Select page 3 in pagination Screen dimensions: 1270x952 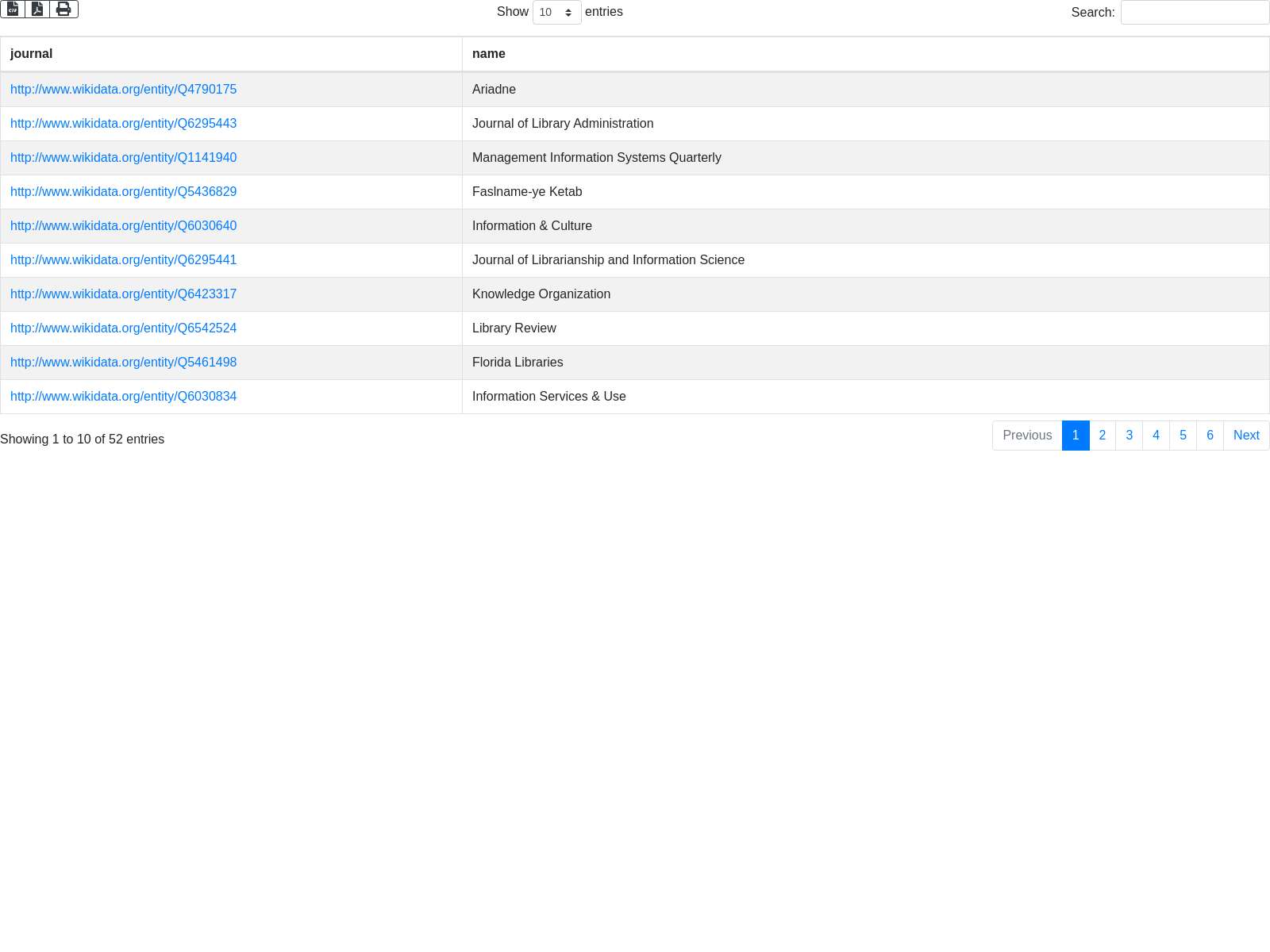click(1129, 436)
